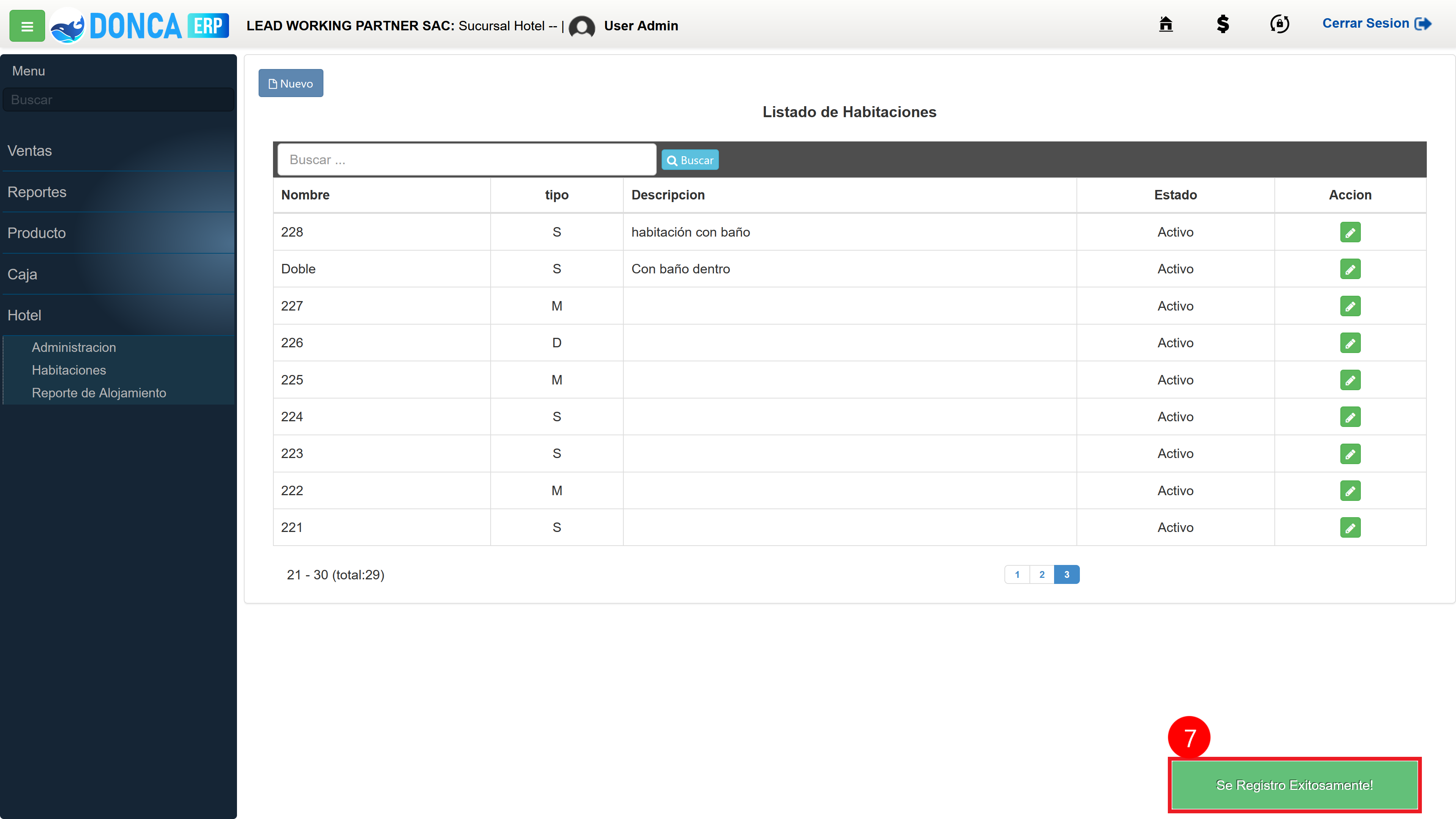Click the DONCA ERP whale logo
The height and width of the screenshot is (819, 1456).
[x=140, y=25]
